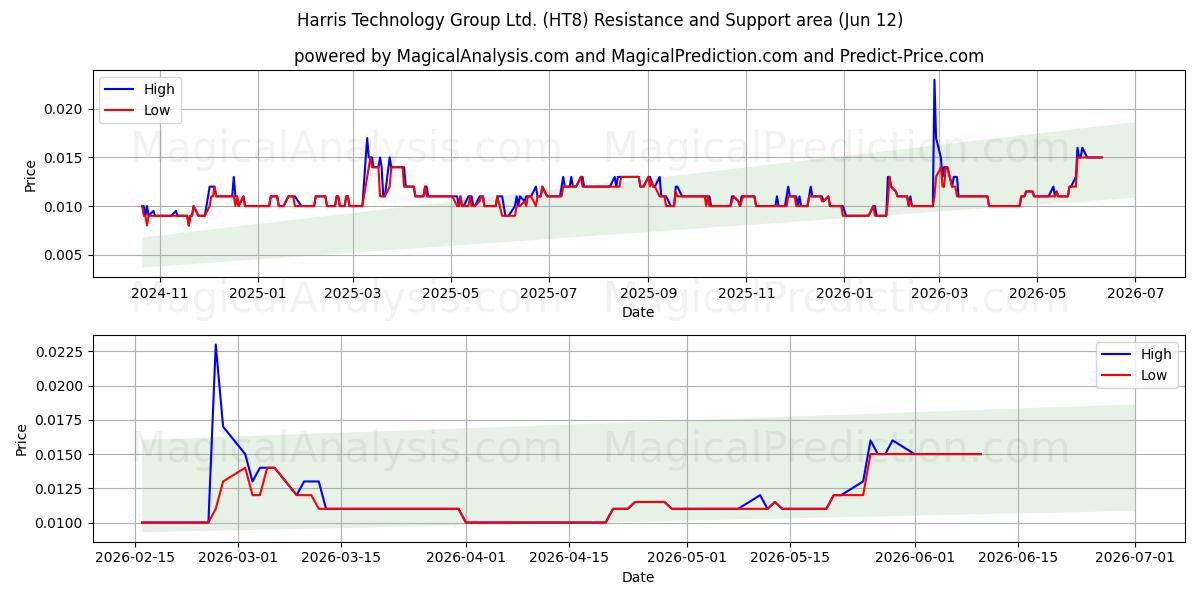
Task: Click the 2026-06-15 date tick label
Action: (1018, 558)
